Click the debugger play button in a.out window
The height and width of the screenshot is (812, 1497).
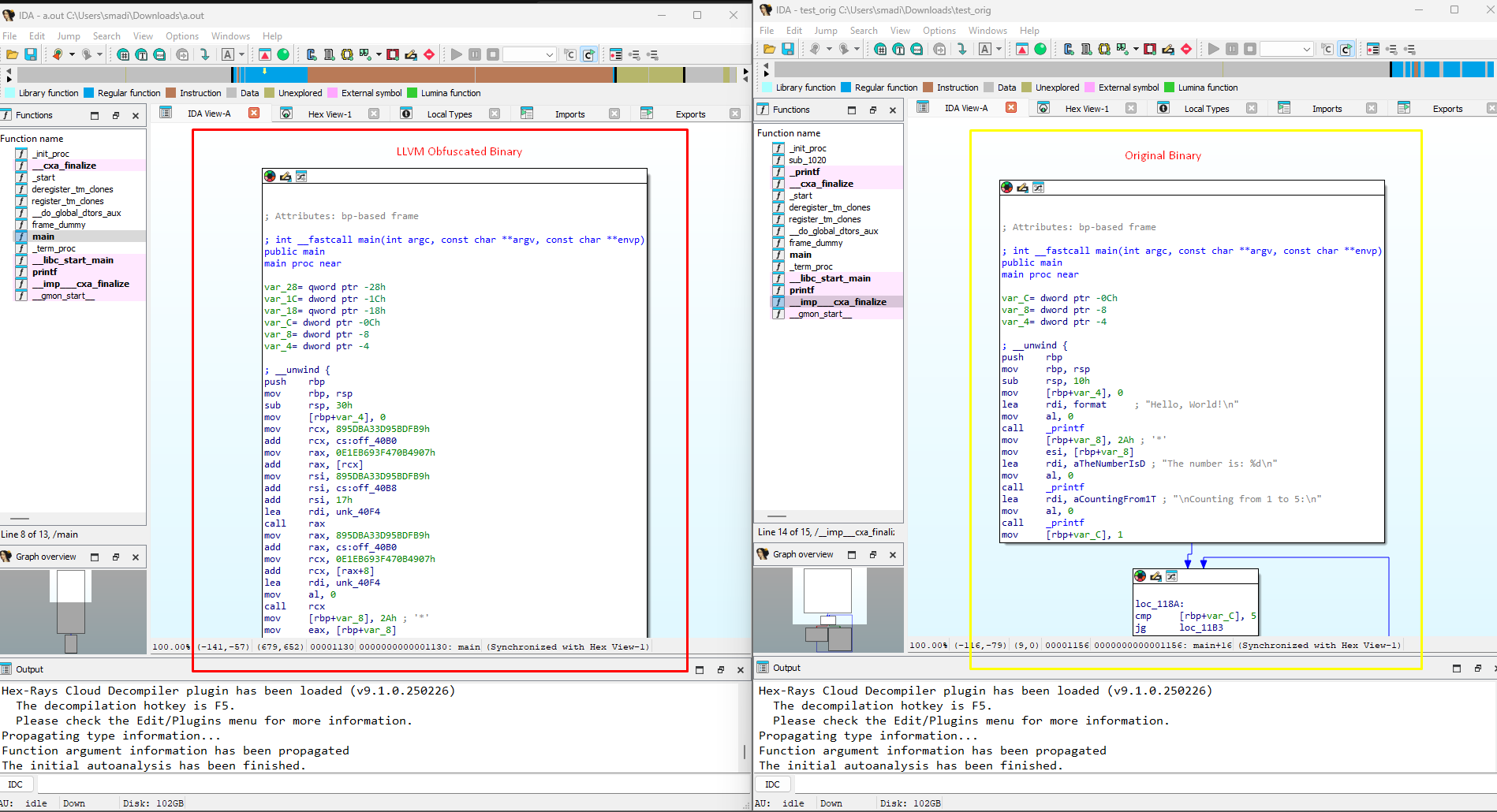[x=457, y=54]
